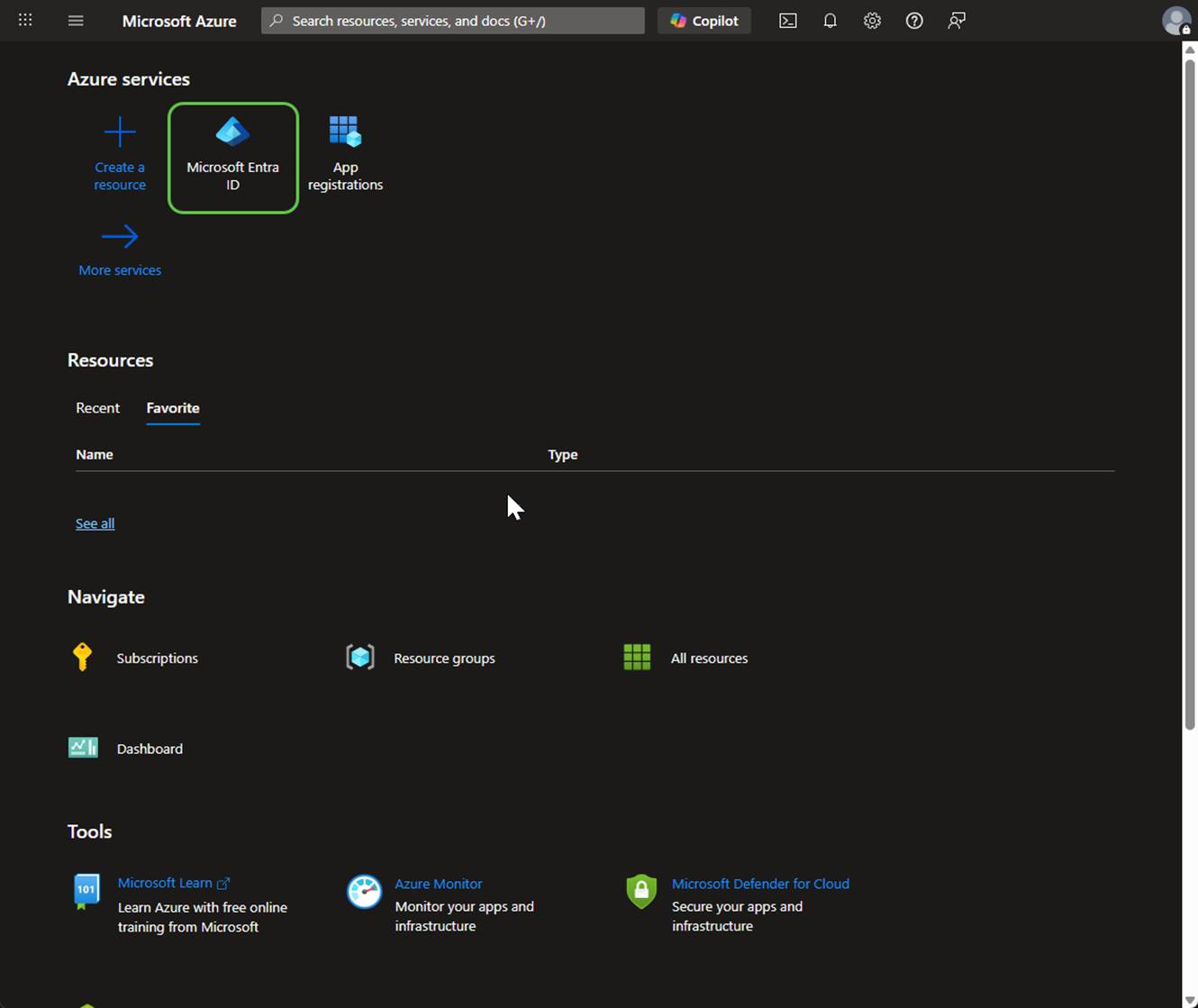Viewport: 1198px width, 1008px height.
Task: Click the Microsoft Learn 101 icon
Action: tap(86, 892)
